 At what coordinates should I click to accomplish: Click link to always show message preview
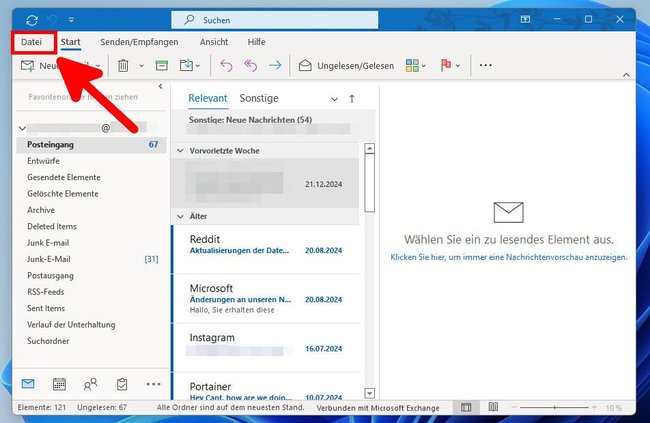click(x=509, y=257)
